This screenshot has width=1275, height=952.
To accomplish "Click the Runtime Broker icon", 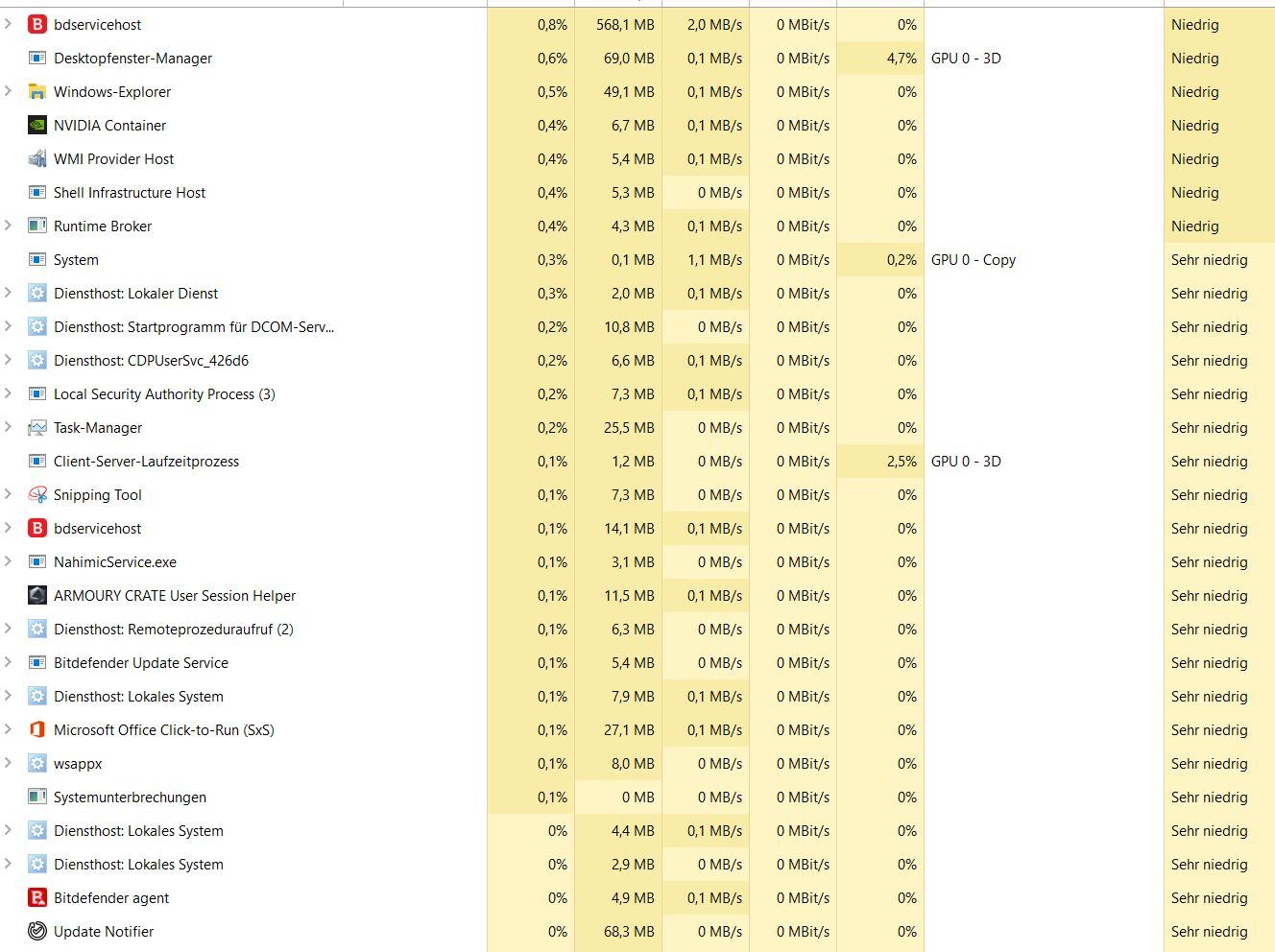I will (36, 226).
